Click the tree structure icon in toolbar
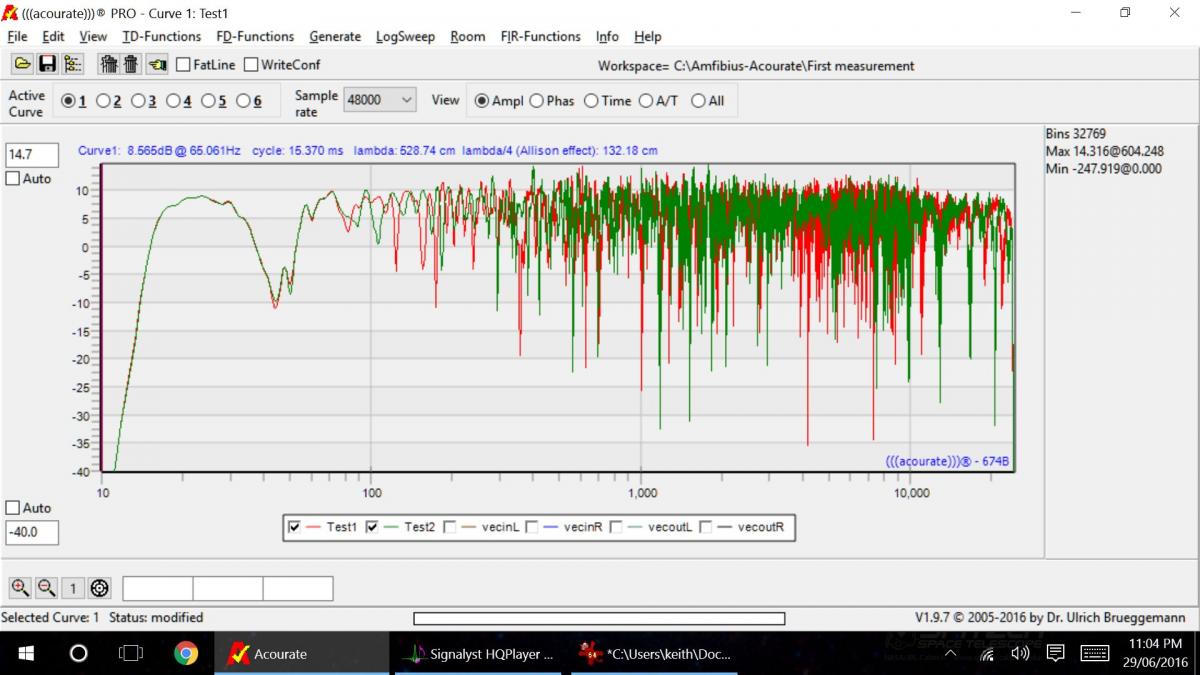Screen dimensions: 1200x675 click(72, 64)
